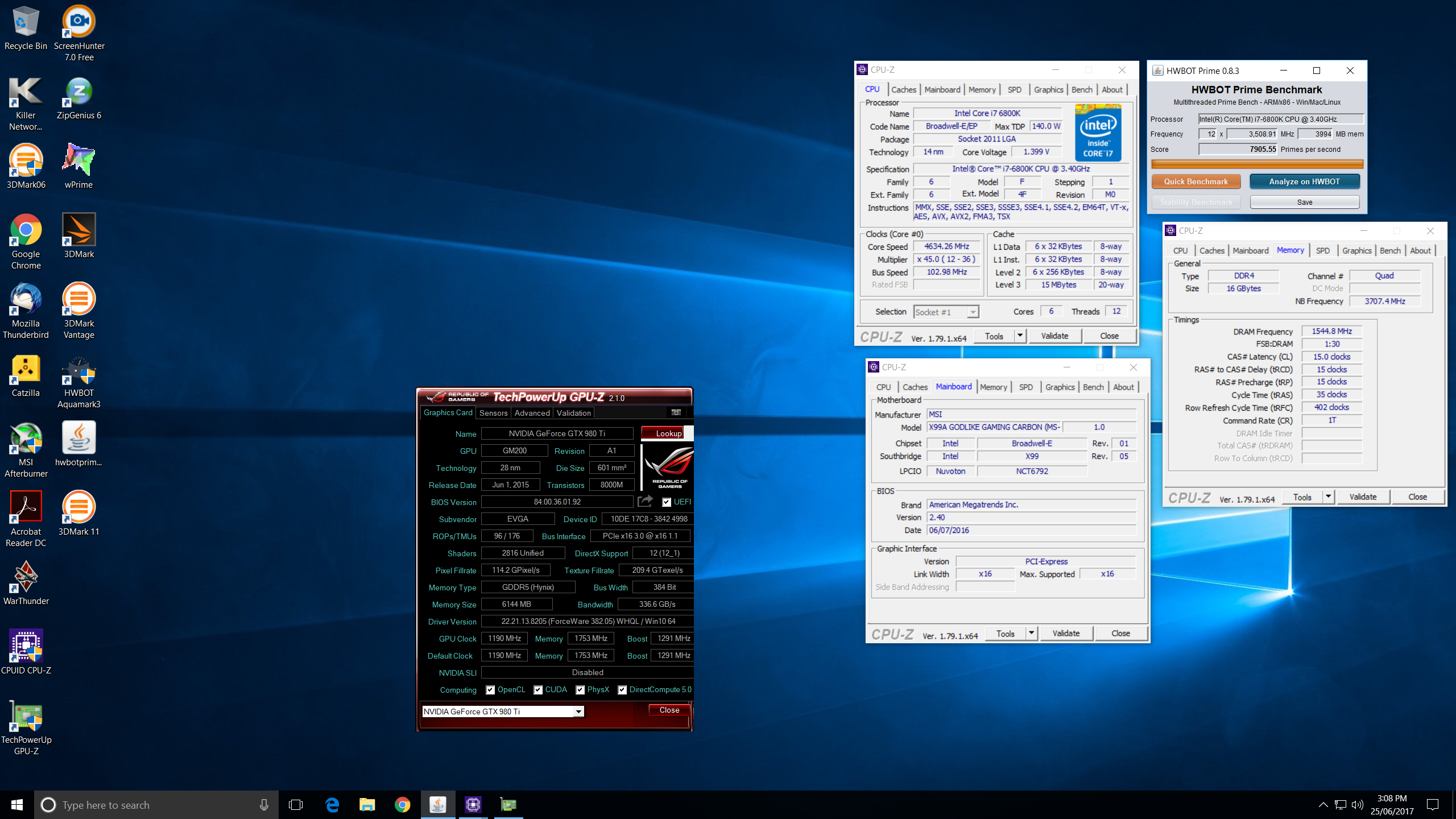Open File Explorer from taskbar
This screenshot has width=1456, height=819.
pos(367,805)
